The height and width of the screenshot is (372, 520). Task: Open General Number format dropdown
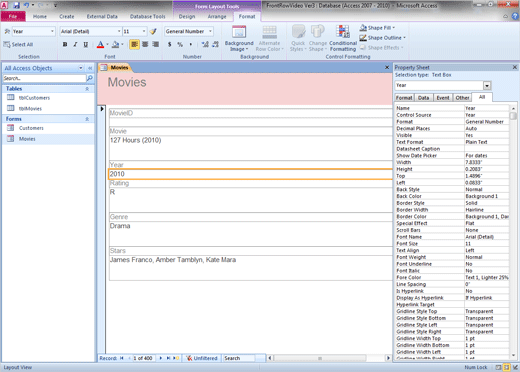click(x=210, y=31)
